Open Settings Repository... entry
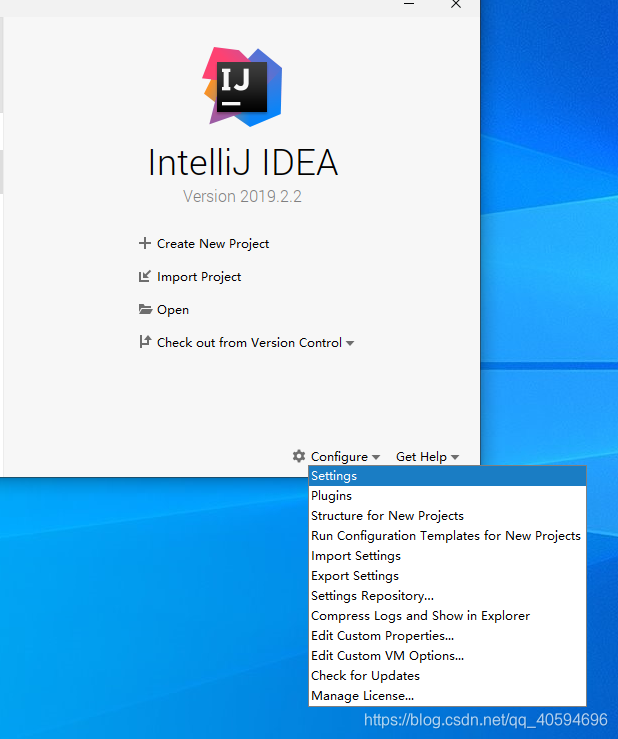The height and width of the screenshot is (739, 618). point(447,596)
